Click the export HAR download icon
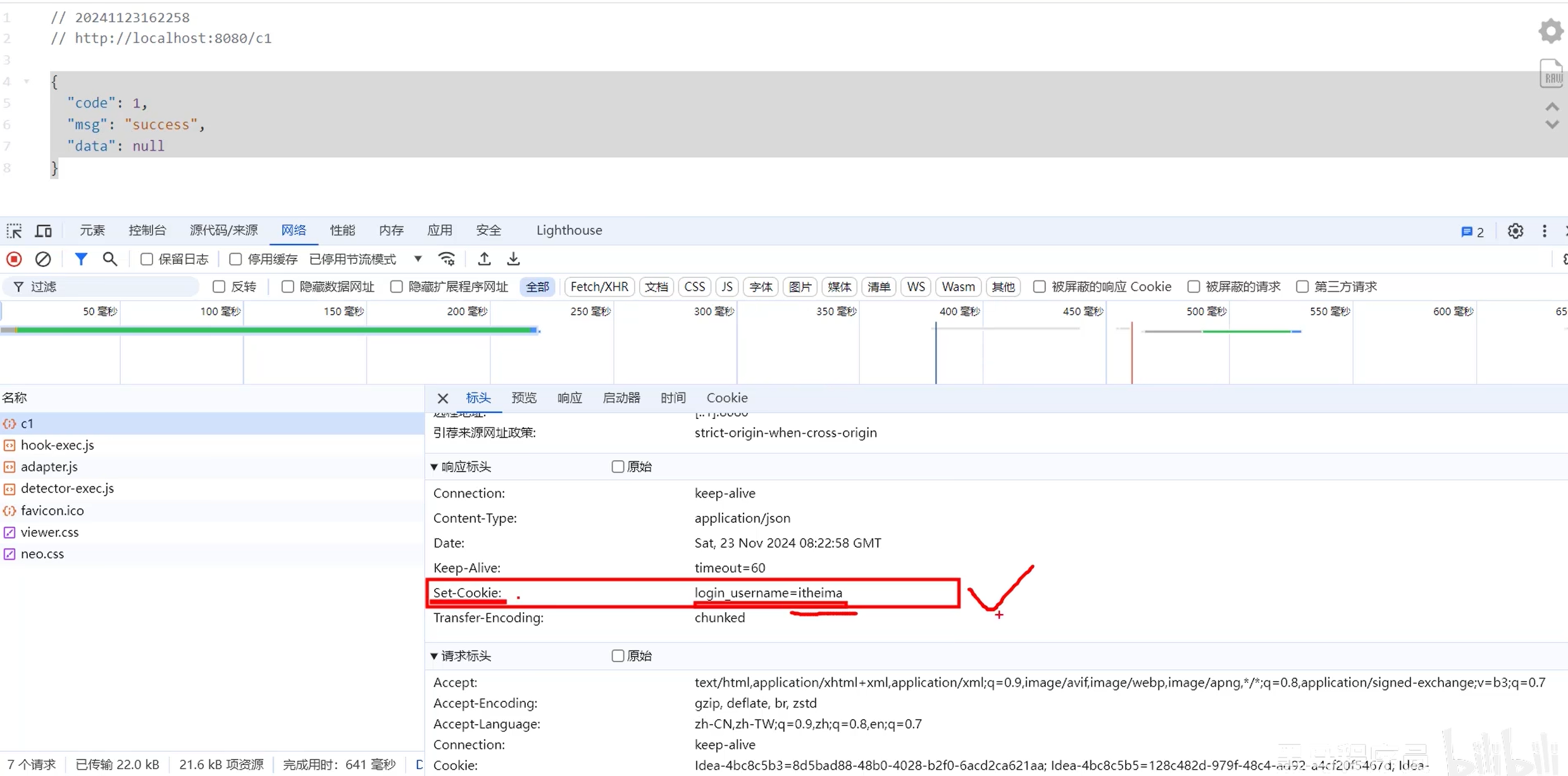 pyautogui.click(x=513, y=259)
